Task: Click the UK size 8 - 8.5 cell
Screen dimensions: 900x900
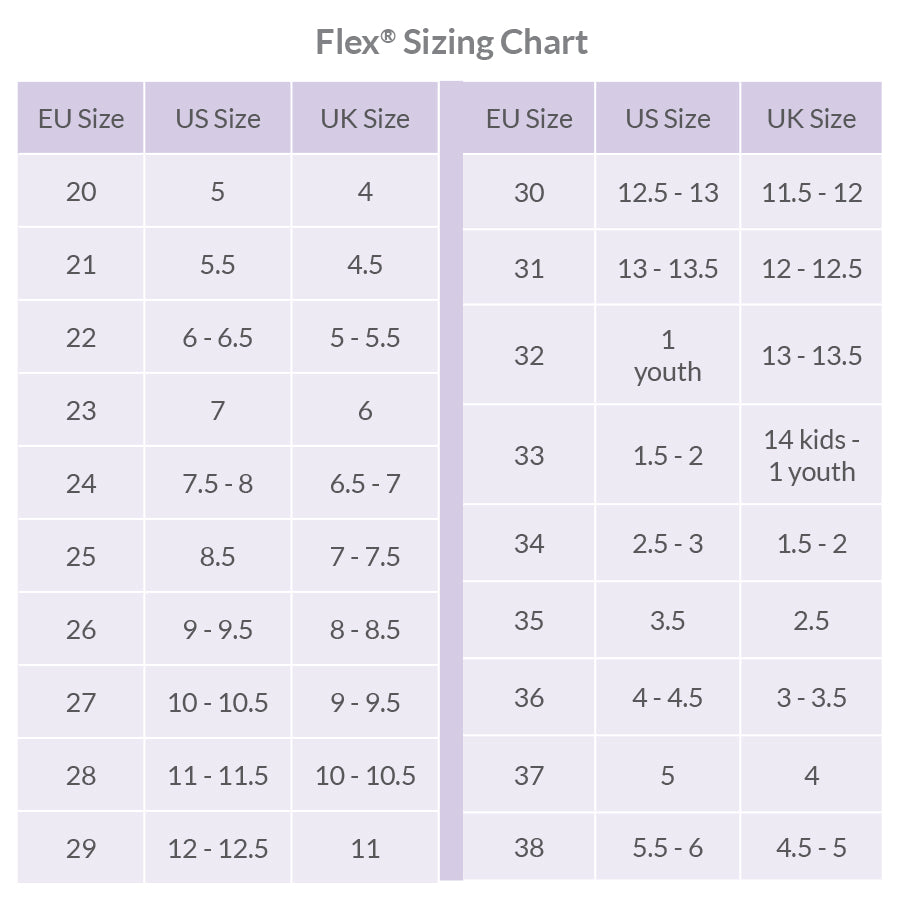Action: [365, 629]
